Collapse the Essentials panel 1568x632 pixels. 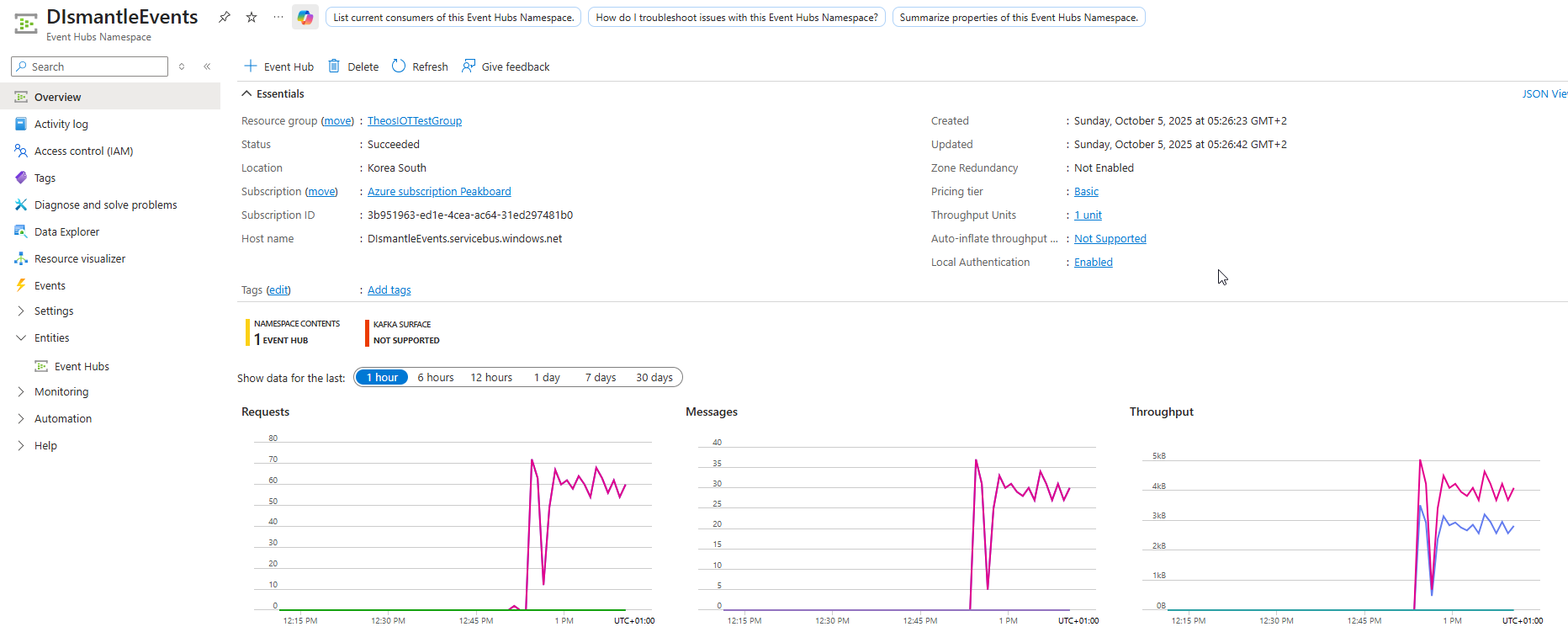[x=247, y=93]
